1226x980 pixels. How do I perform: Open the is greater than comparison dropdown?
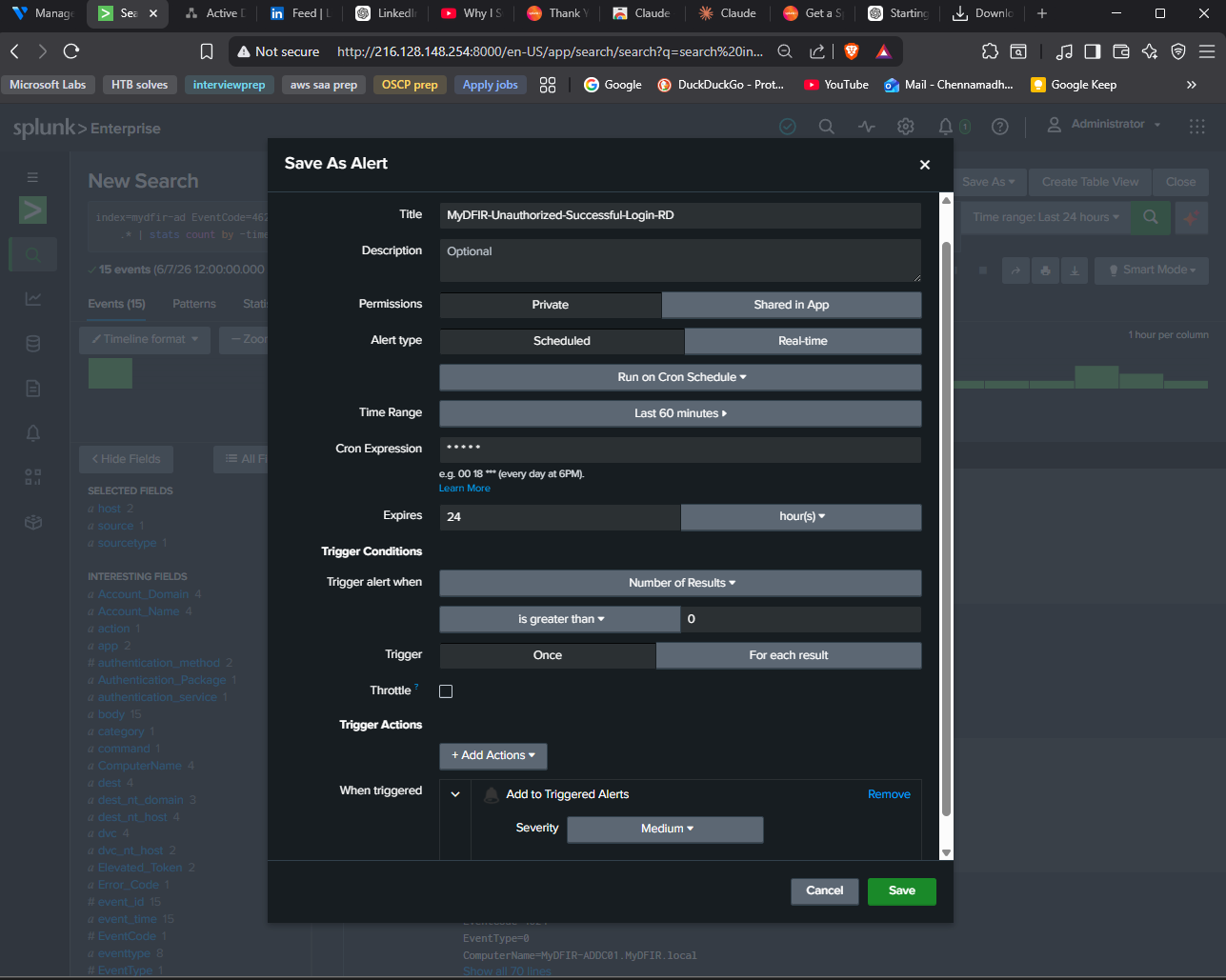tap(560, 619)
